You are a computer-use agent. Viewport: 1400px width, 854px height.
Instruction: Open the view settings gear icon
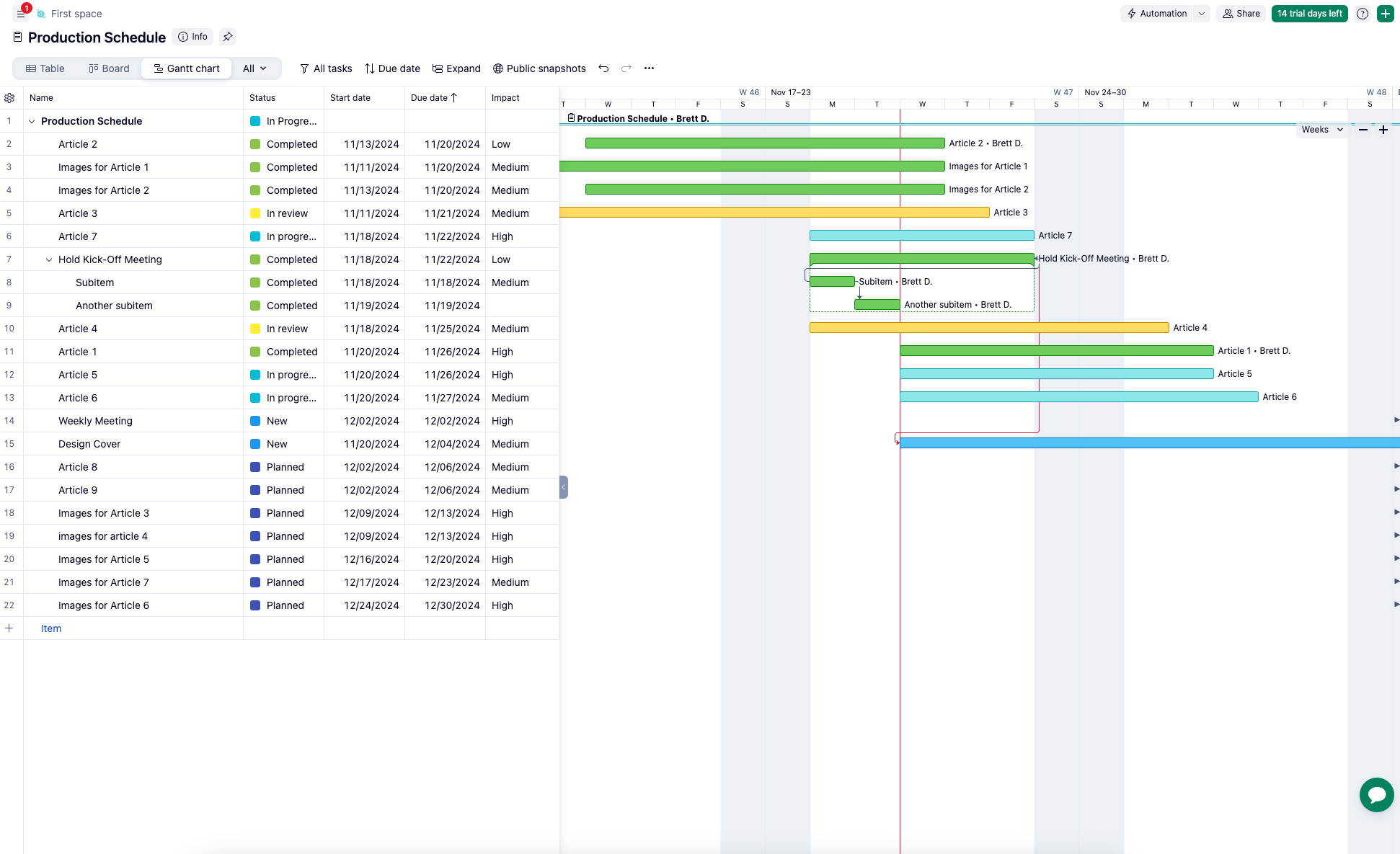(x=9, y=97)
